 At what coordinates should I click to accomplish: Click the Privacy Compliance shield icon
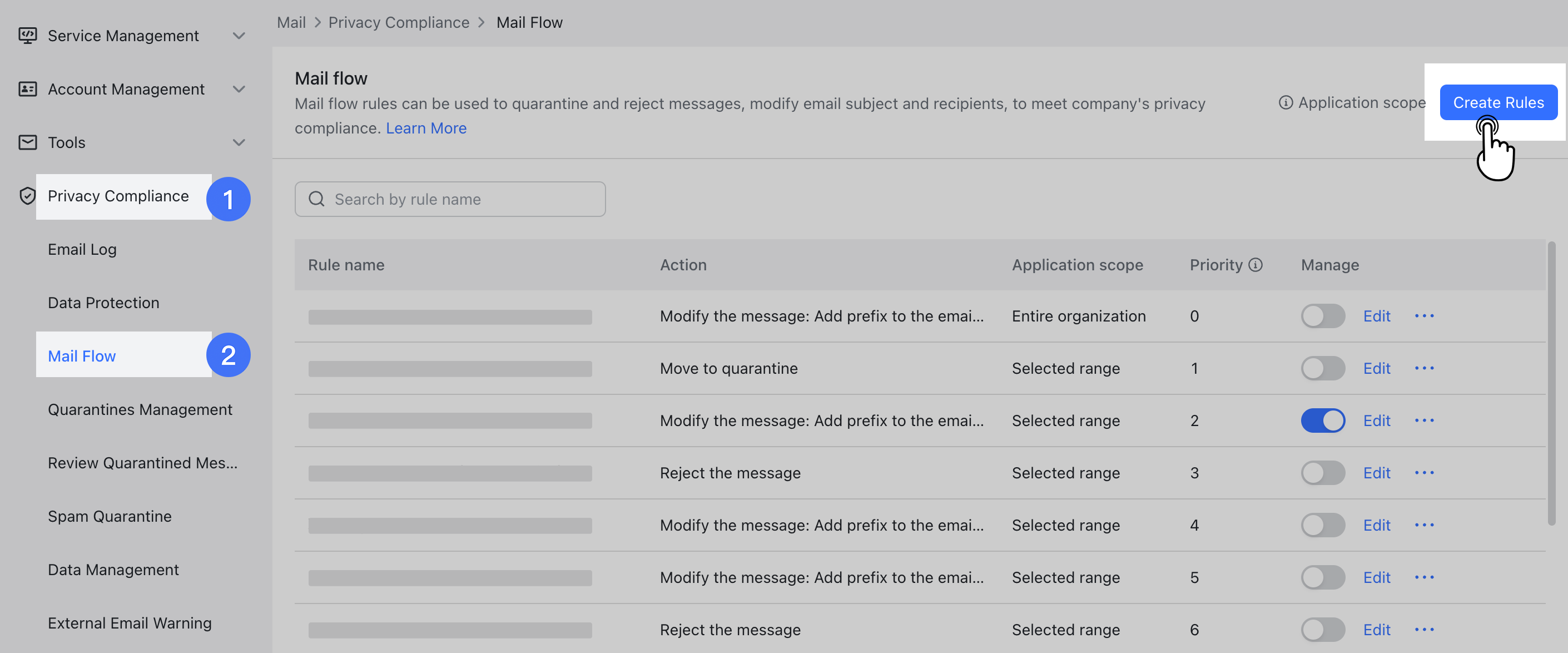[x=27, y=196]
